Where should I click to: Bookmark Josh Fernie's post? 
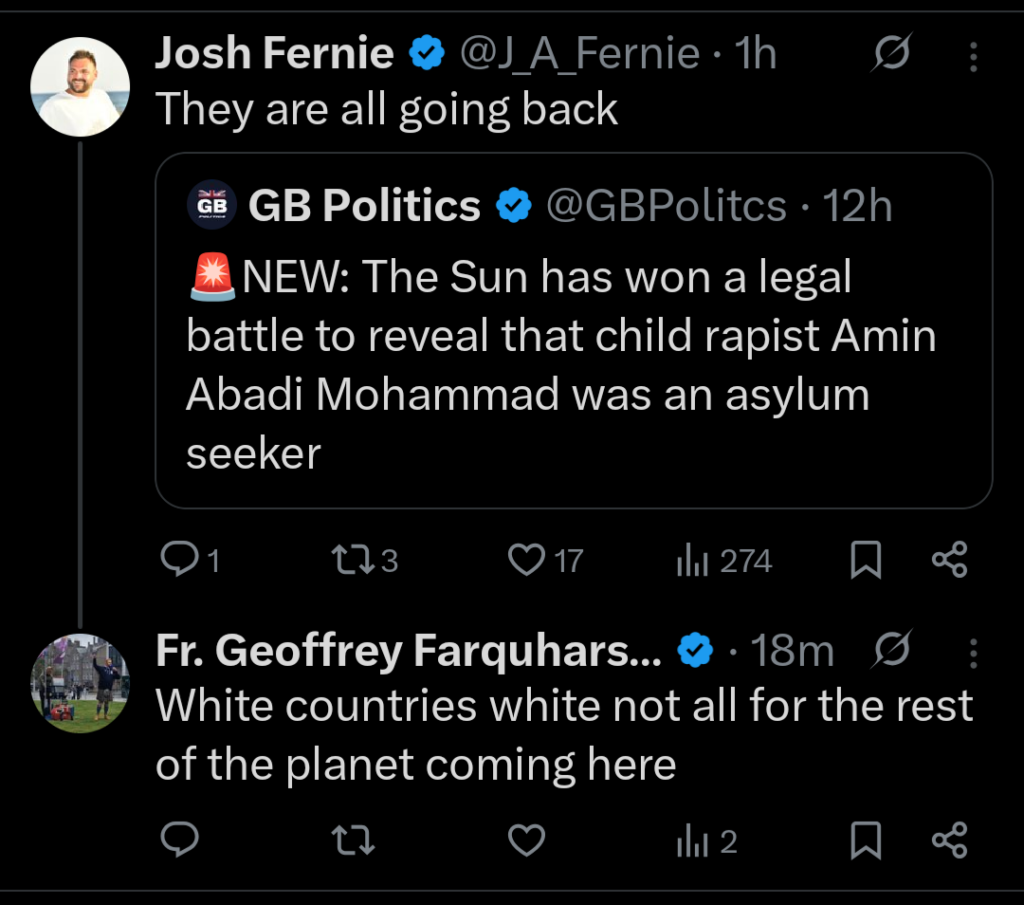click(x=865, y=561)
